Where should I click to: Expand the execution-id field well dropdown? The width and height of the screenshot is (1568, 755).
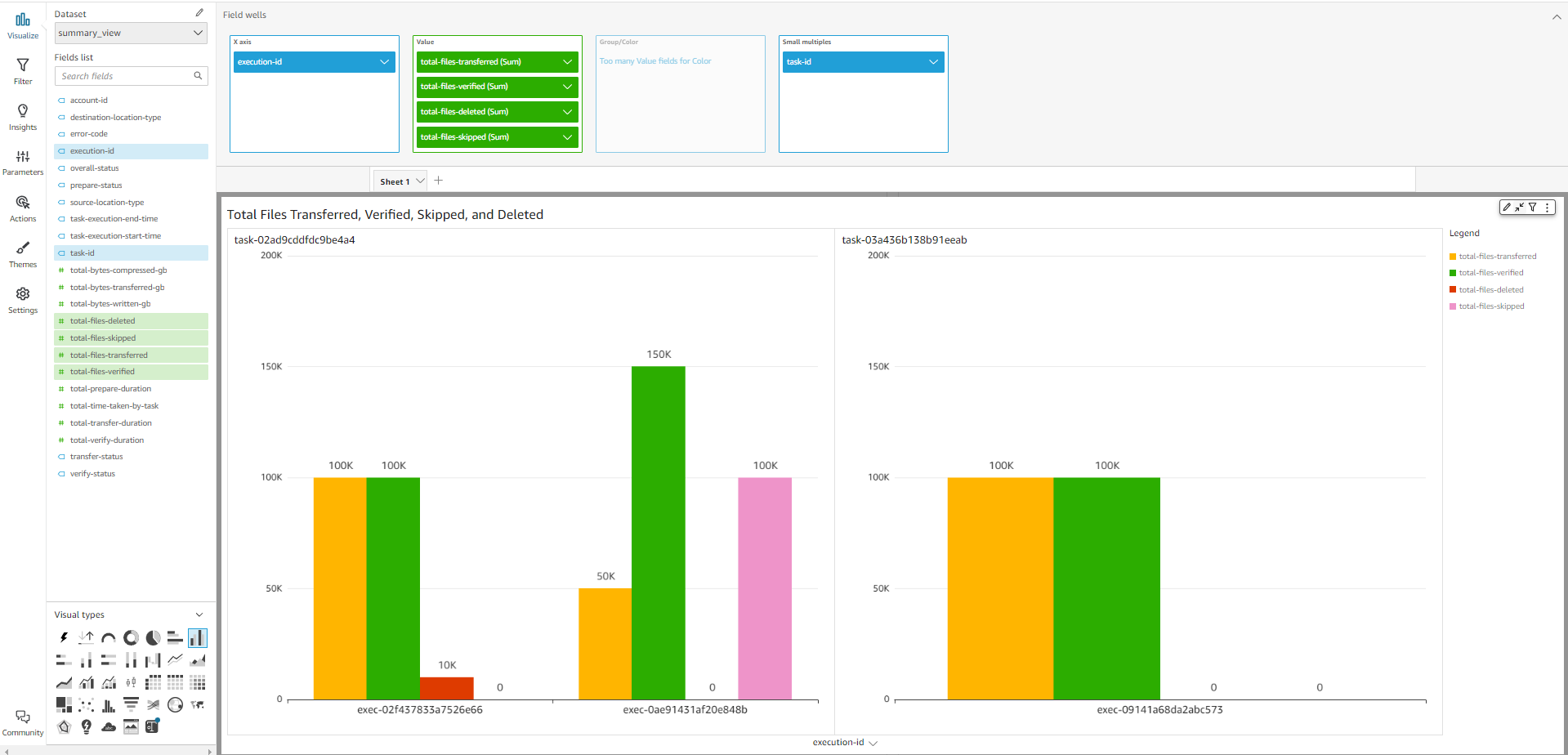pos(384,61)
